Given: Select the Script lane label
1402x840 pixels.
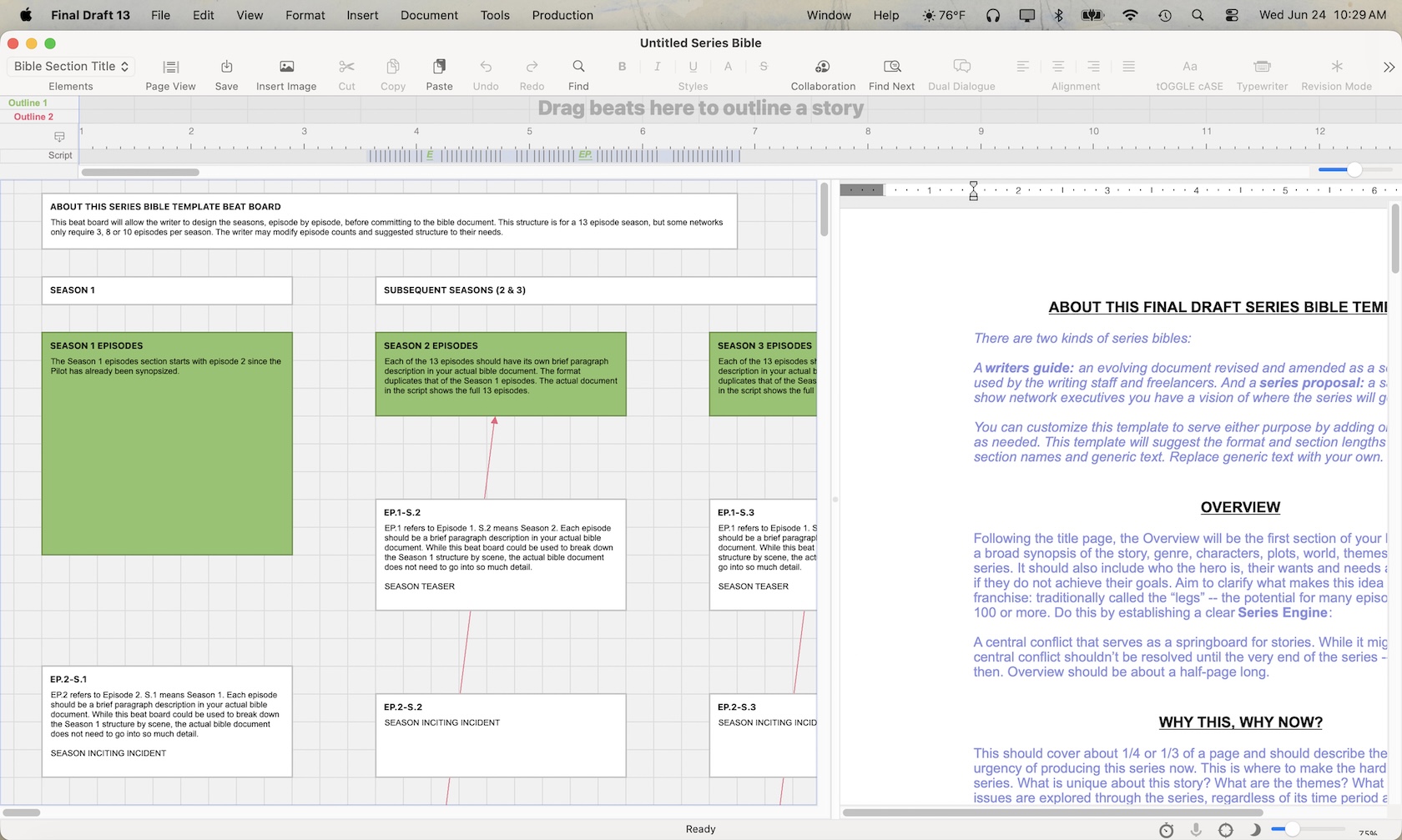Looking at the screenshot, I should click(x=60, y=155).
